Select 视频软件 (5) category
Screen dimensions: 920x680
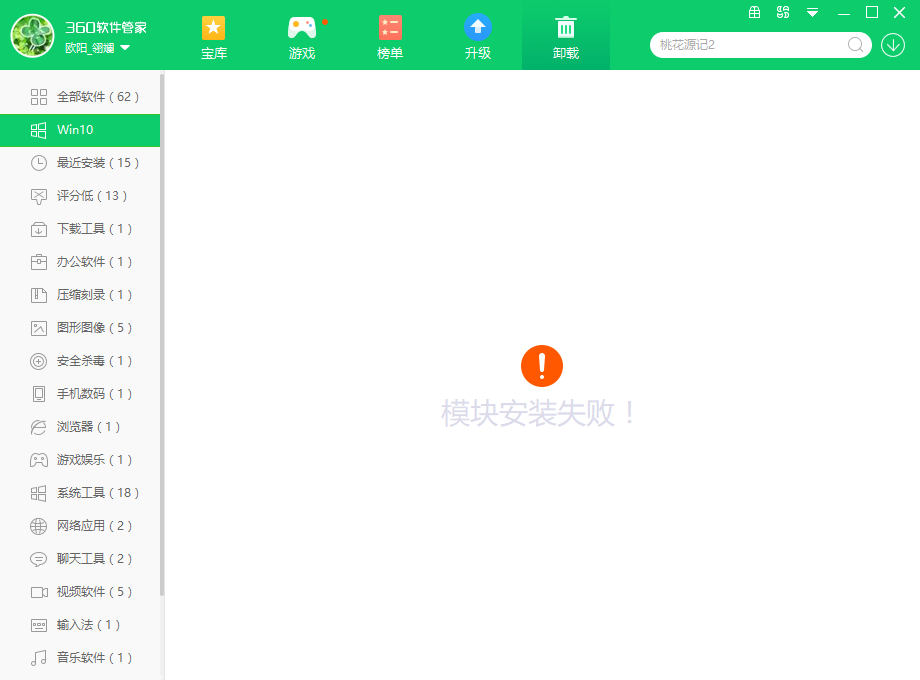pyautogui.click(x=80, y=592)
